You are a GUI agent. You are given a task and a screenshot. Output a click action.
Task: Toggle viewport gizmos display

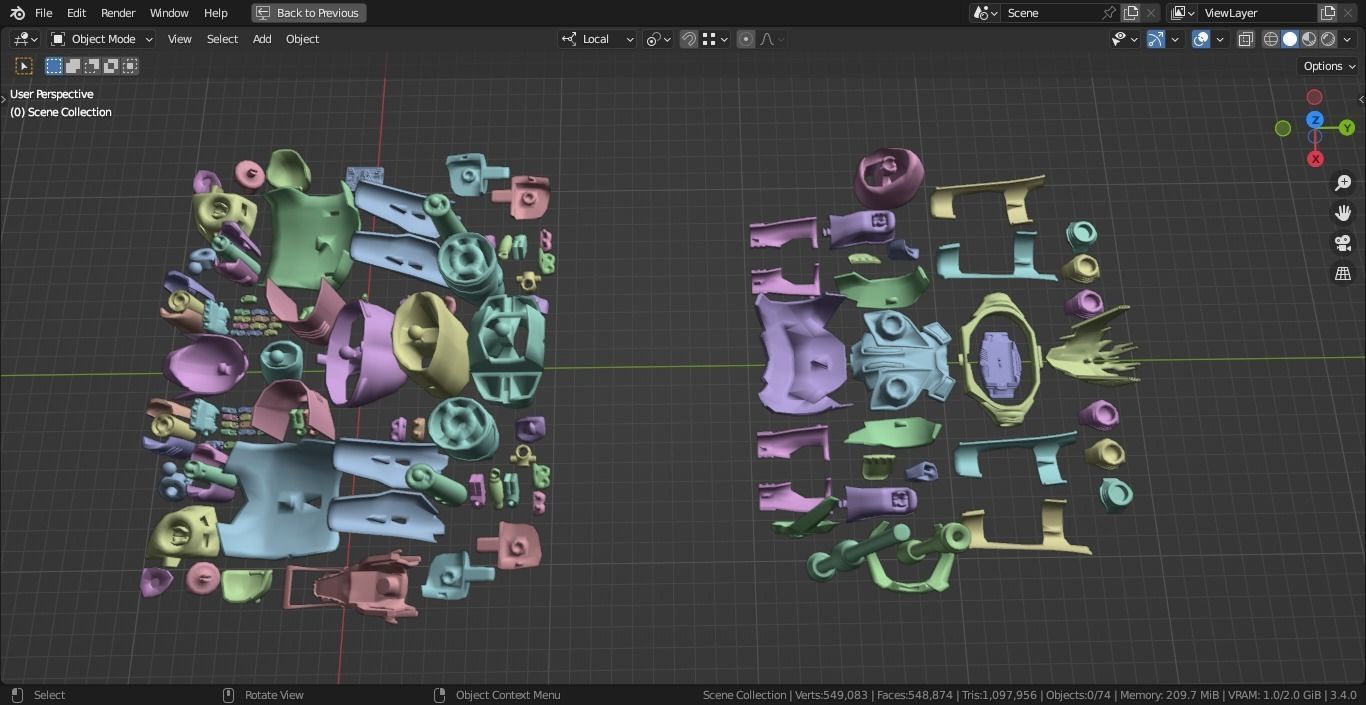click(x=1156, y=39)
